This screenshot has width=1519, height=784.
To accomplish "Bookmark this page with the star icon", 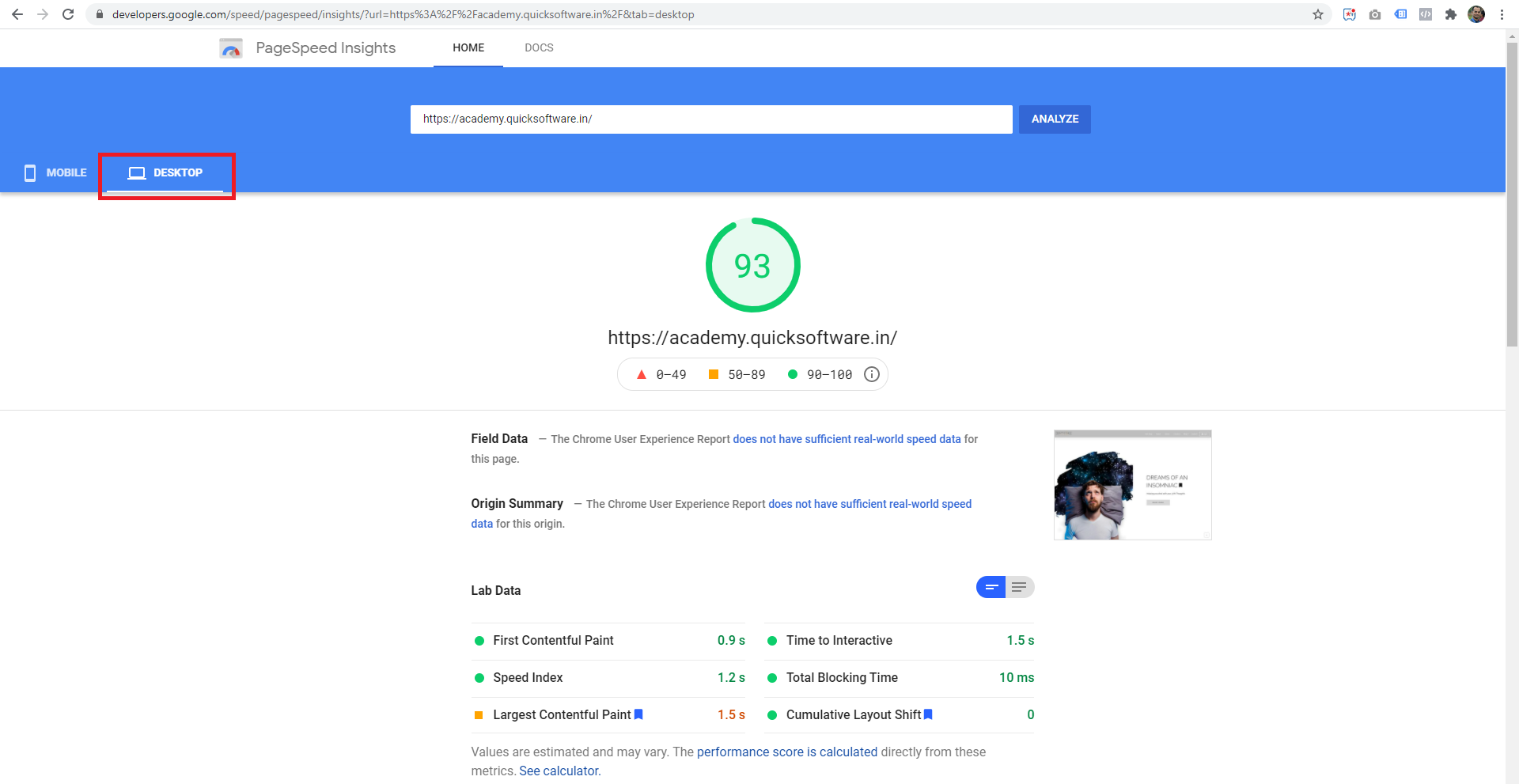I will click(x=1318, y=14).
